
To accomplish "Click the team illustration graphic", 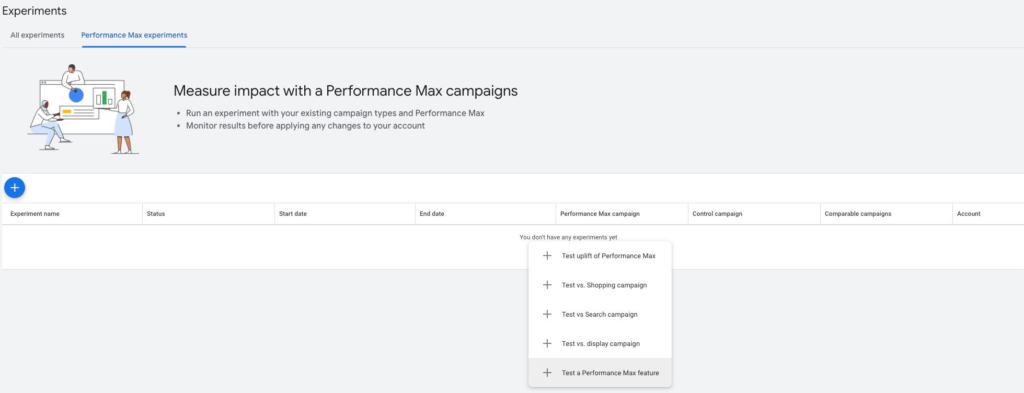I will point(83,108).
